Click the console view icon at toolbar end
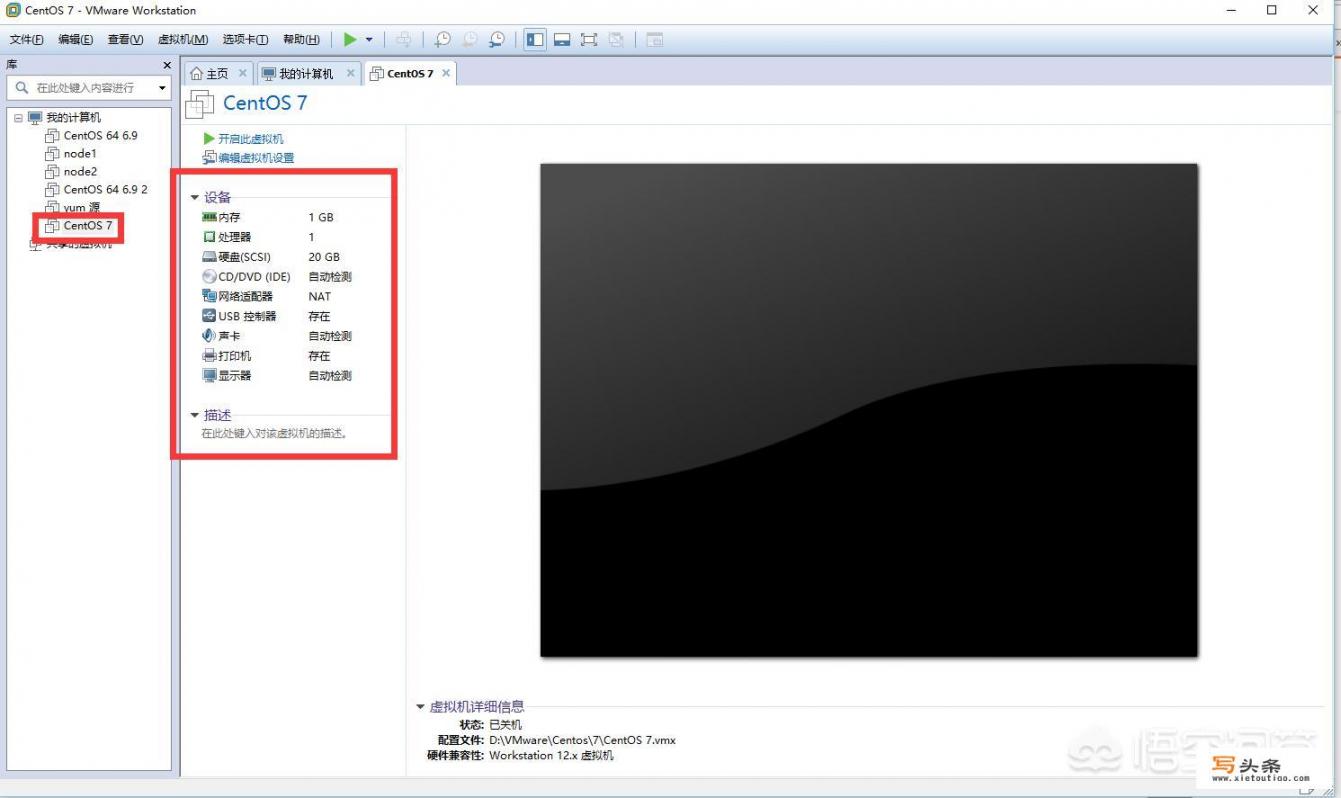The height and width of the screenshot is (798, 1341). tap(654, 40)
